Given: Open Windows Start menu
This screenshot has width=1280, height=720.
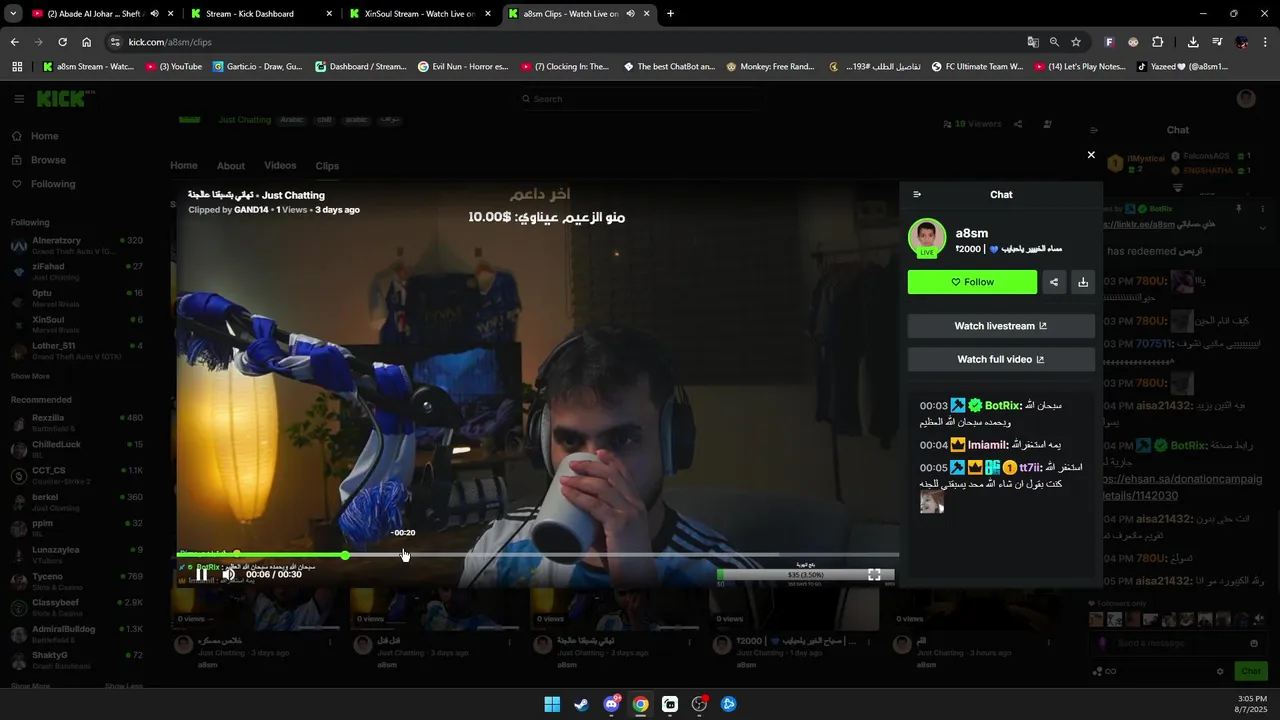Looking at the screenshot, I should tap(552, 704).
